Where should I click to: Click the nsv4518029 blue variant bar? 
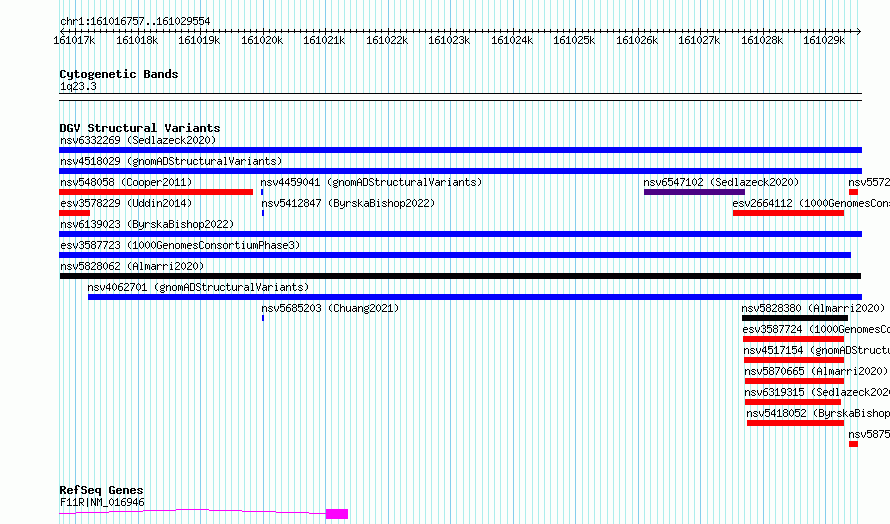[x=460, y=171]
